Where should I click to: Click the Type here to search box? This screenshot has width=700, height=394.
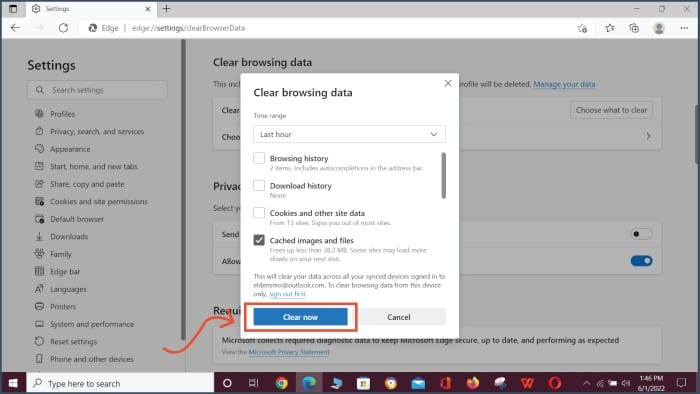tap(120, 383)
